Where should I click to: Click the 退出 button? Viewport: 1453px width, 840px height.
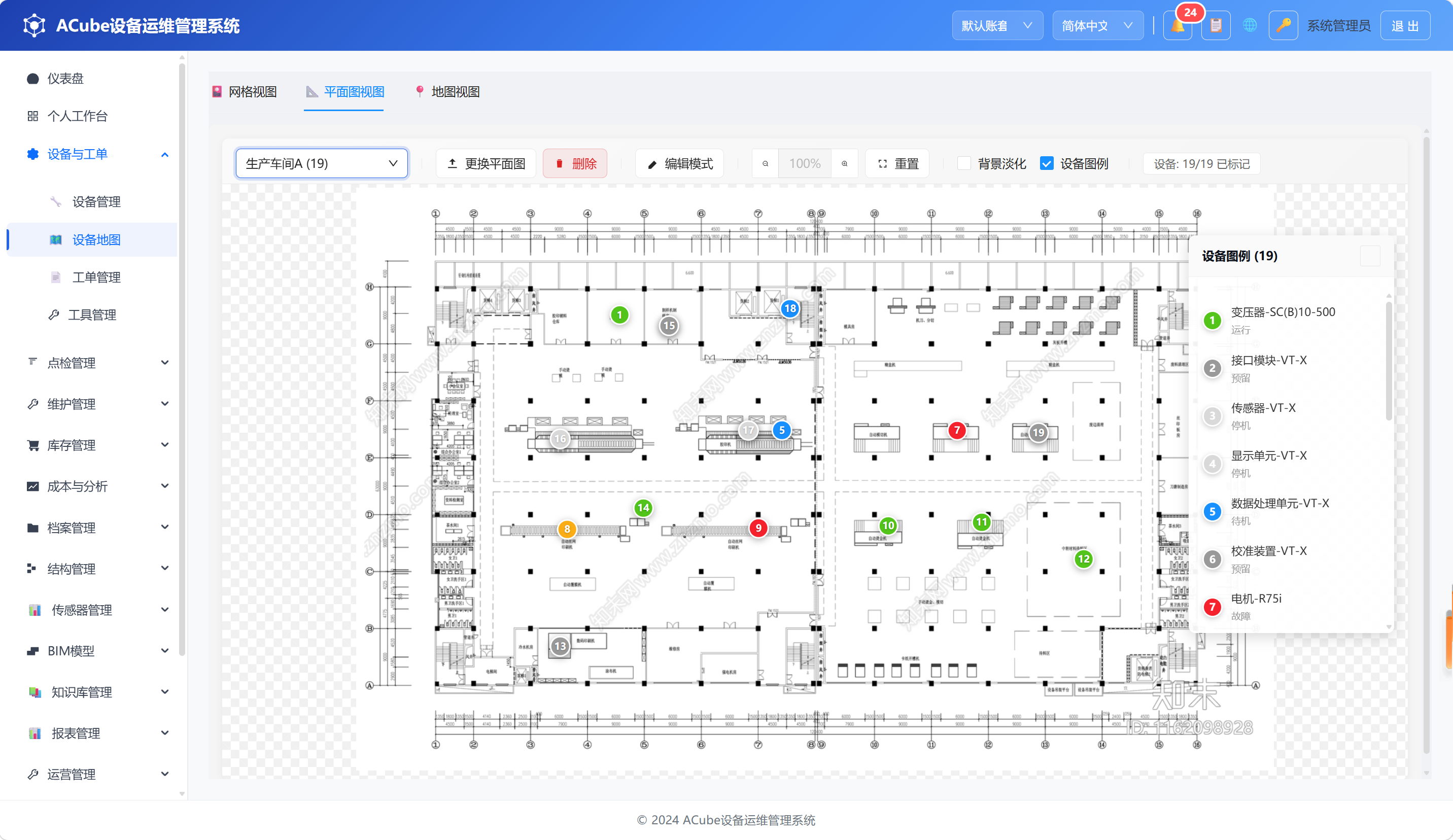pos(1405,25)
